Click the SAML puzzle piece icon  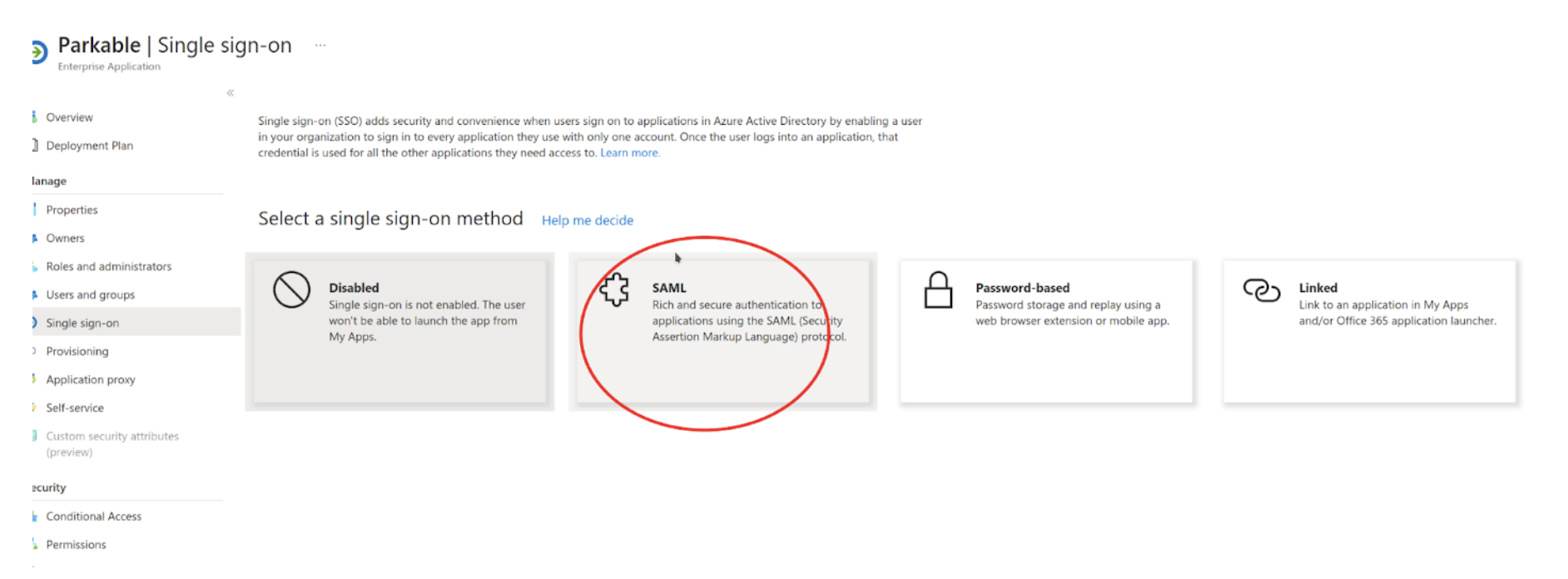point(615,289)
